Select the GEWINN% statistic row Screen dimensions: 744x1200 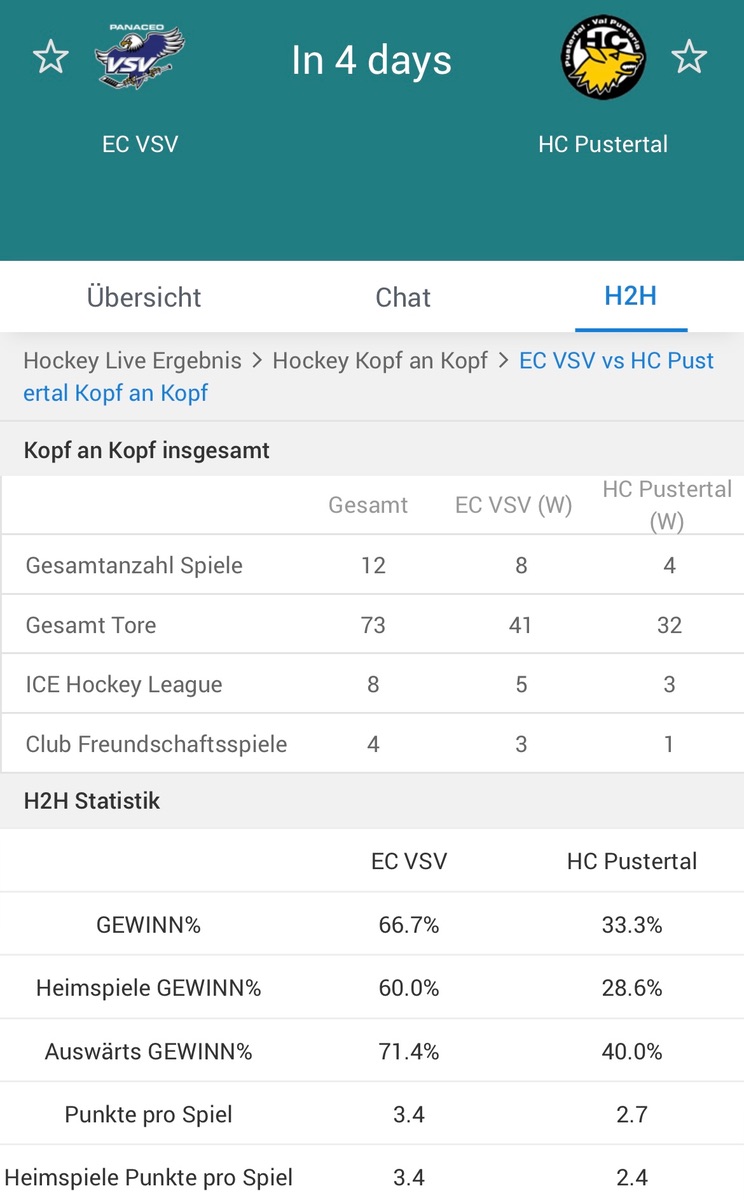coord(372,924)
